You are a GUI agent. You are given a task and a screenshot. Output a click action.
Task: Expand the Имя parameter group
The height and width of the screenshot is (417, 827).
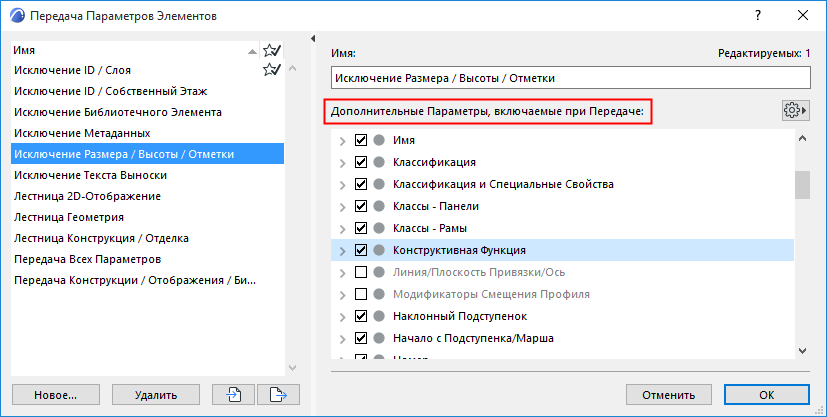click(343, 141)
